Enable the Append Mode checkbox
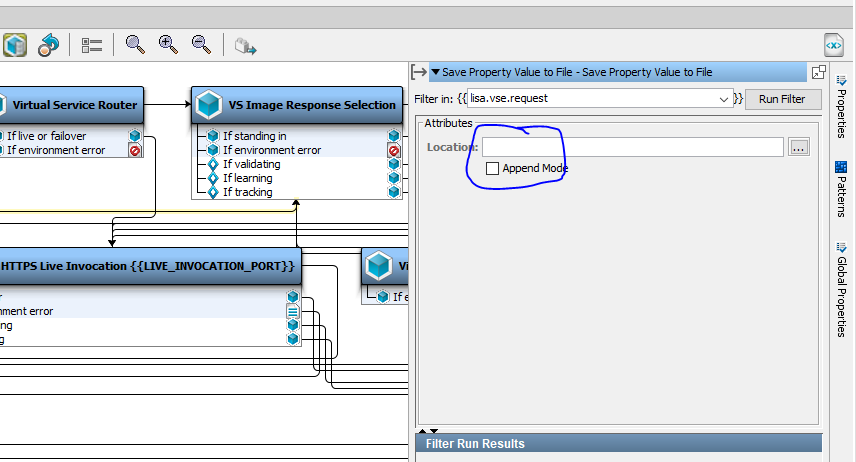Image resolution: width=856 pixels, height=462 pixels. pos(492,169)
